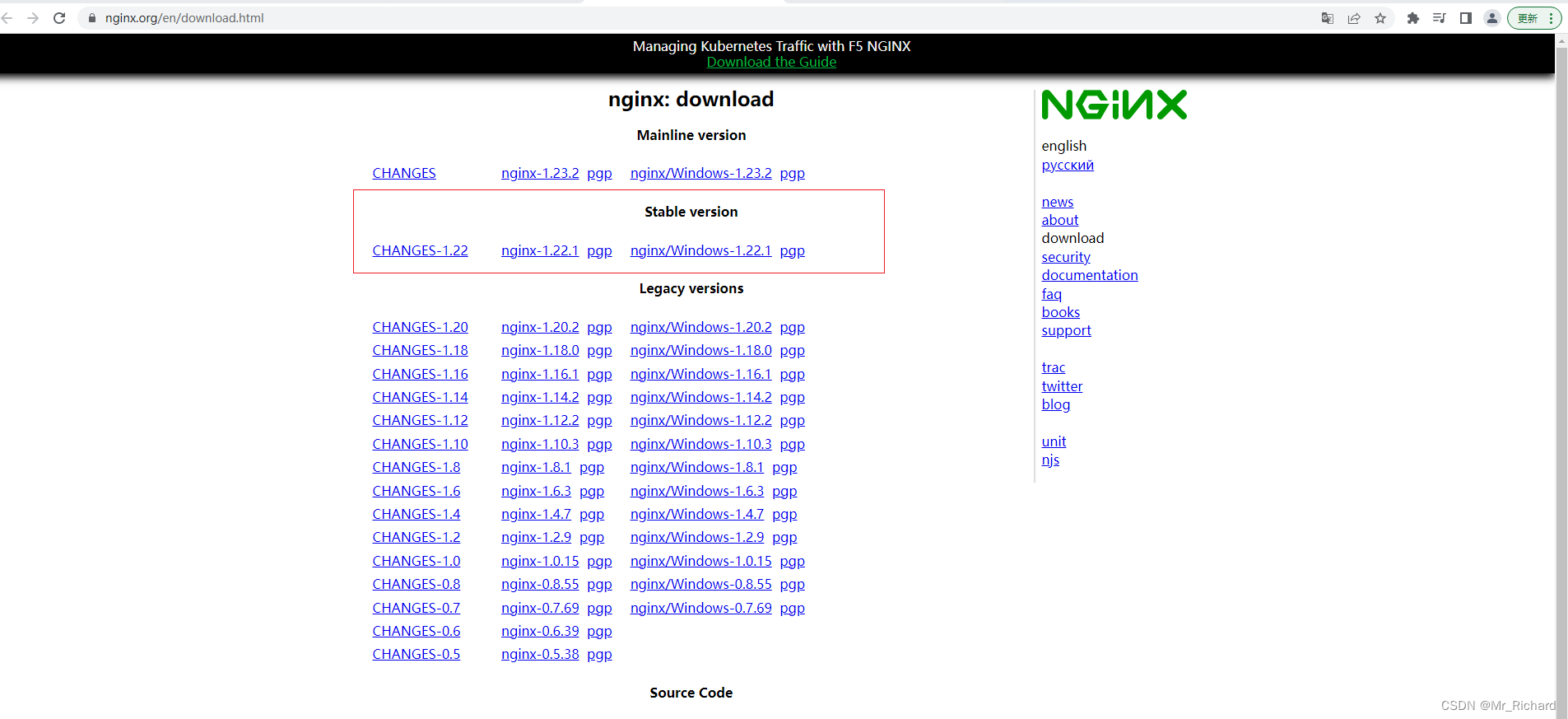Open CHANGES-1.4 link
The height and width of the screenshot is (719, 1568).
tap(416, 515)
